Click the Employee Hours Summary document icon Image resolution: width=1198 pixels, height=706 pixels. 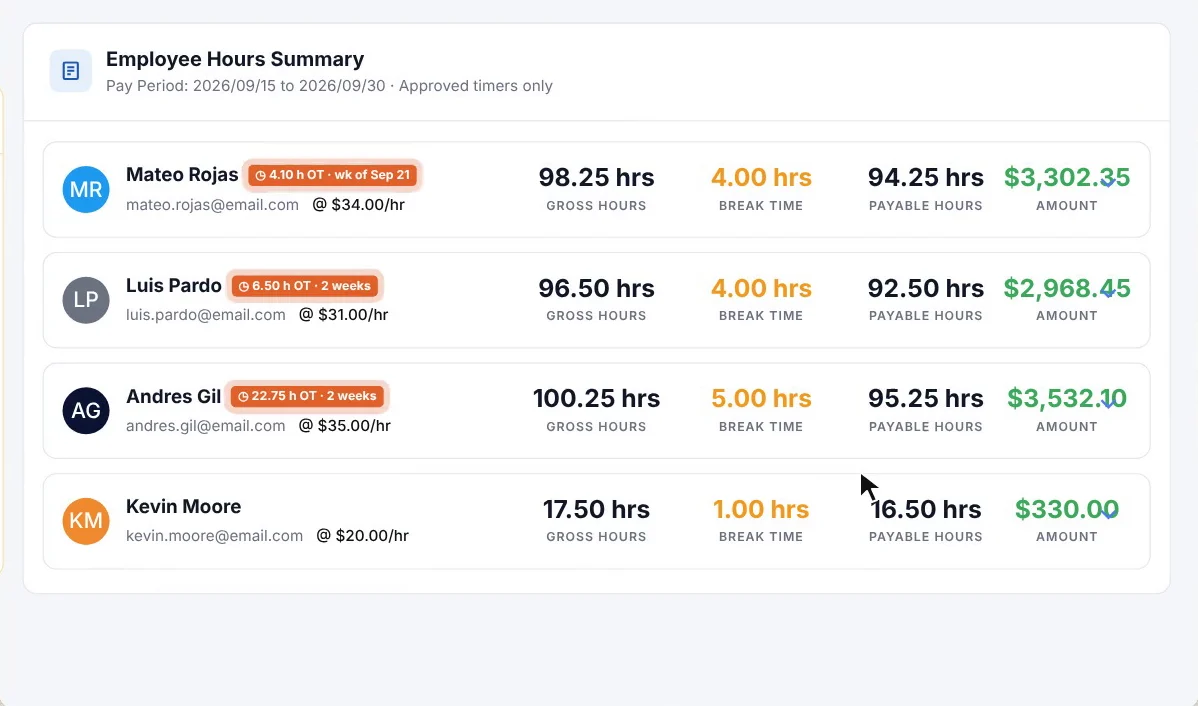(x=70, y=70)
